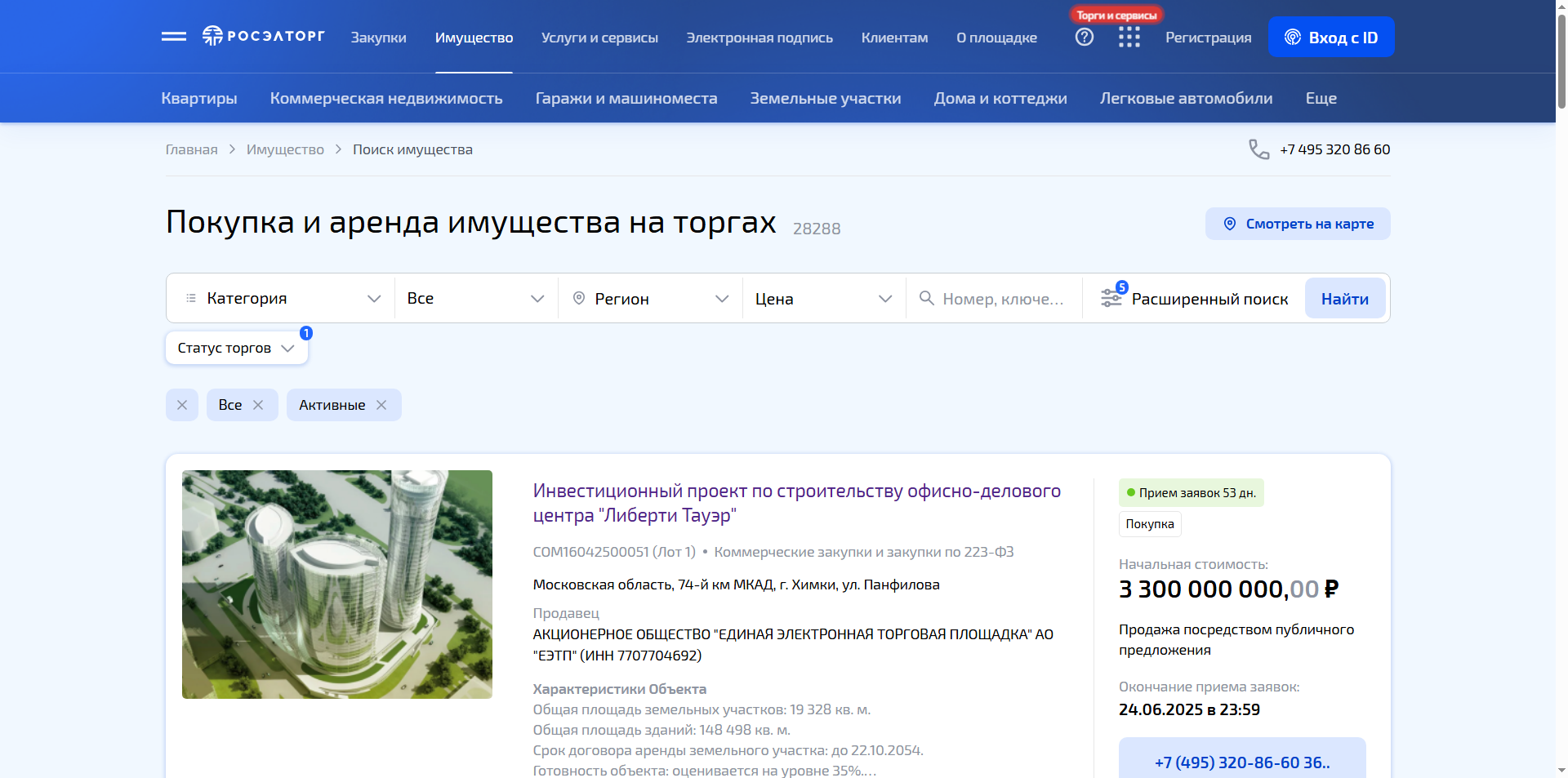
Task: Open the Закупки menu
Action: pyautogui.click(x=378, y=38)
